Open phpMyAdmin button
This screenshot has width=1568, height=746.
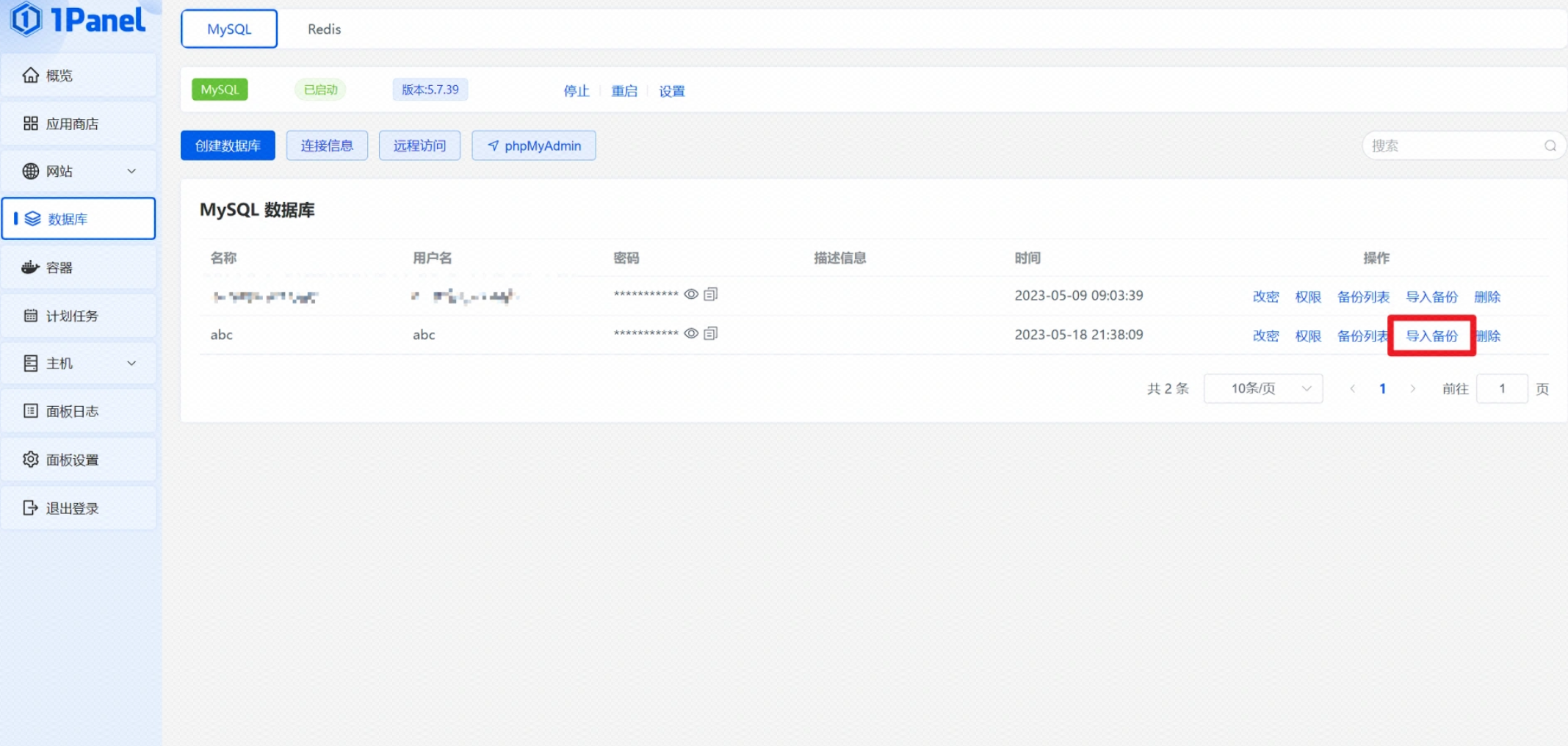point(534,145)
